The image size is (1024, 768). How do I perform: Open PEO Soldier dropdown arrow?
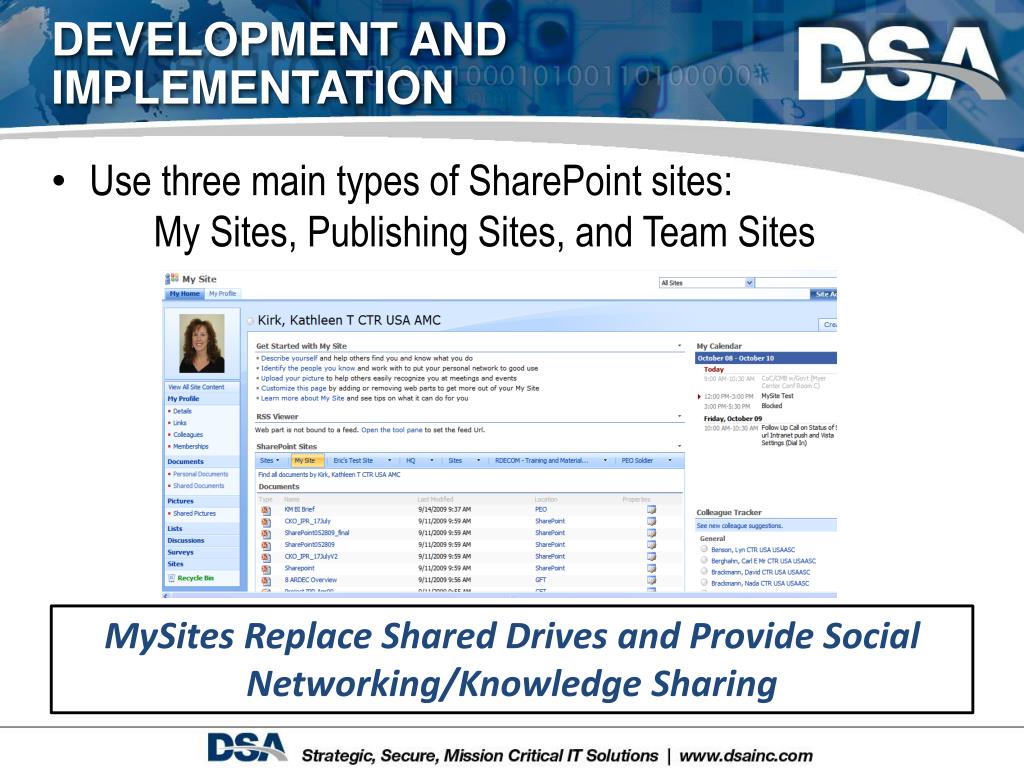(670, 461)
